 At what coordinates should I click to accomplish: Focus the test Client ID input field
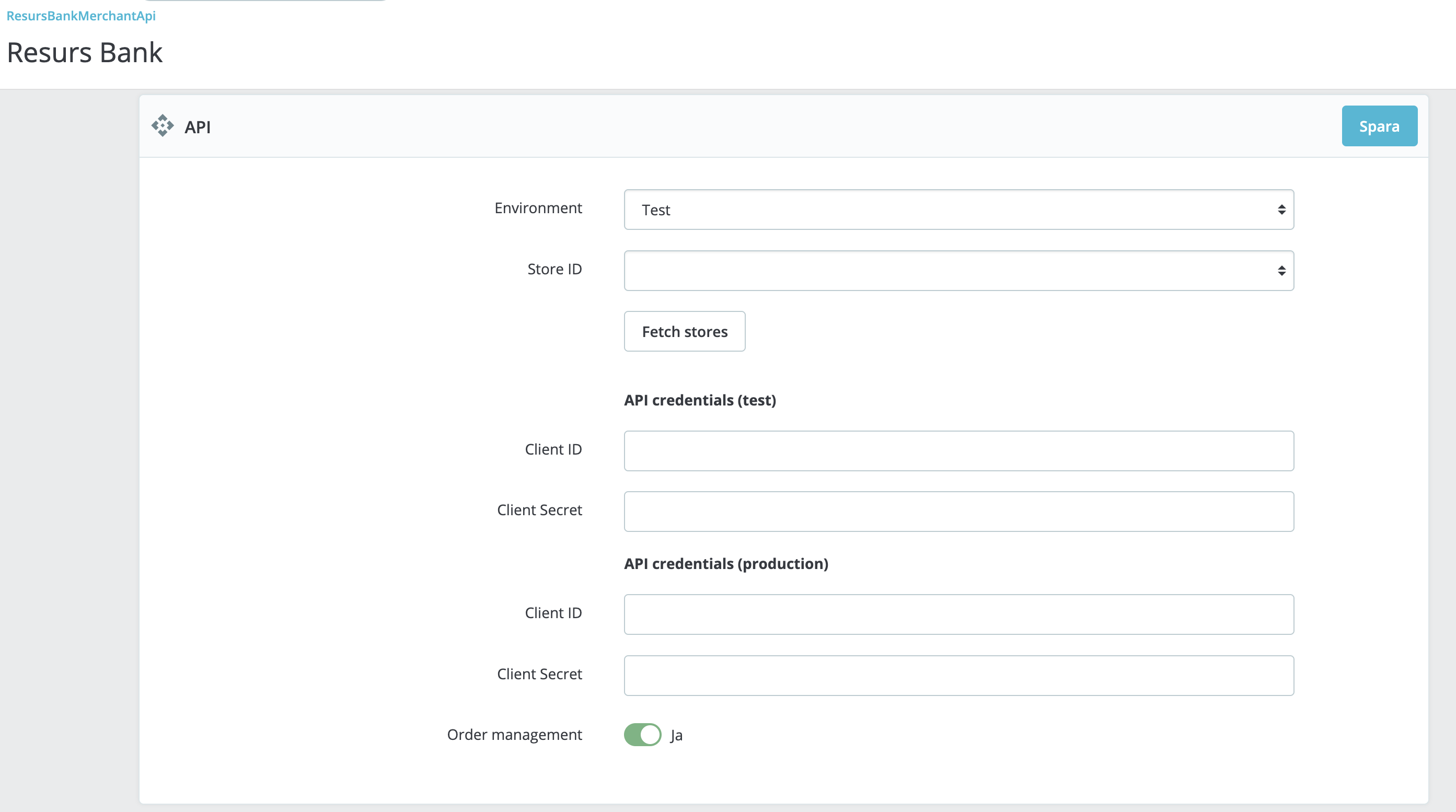[958, 451]
